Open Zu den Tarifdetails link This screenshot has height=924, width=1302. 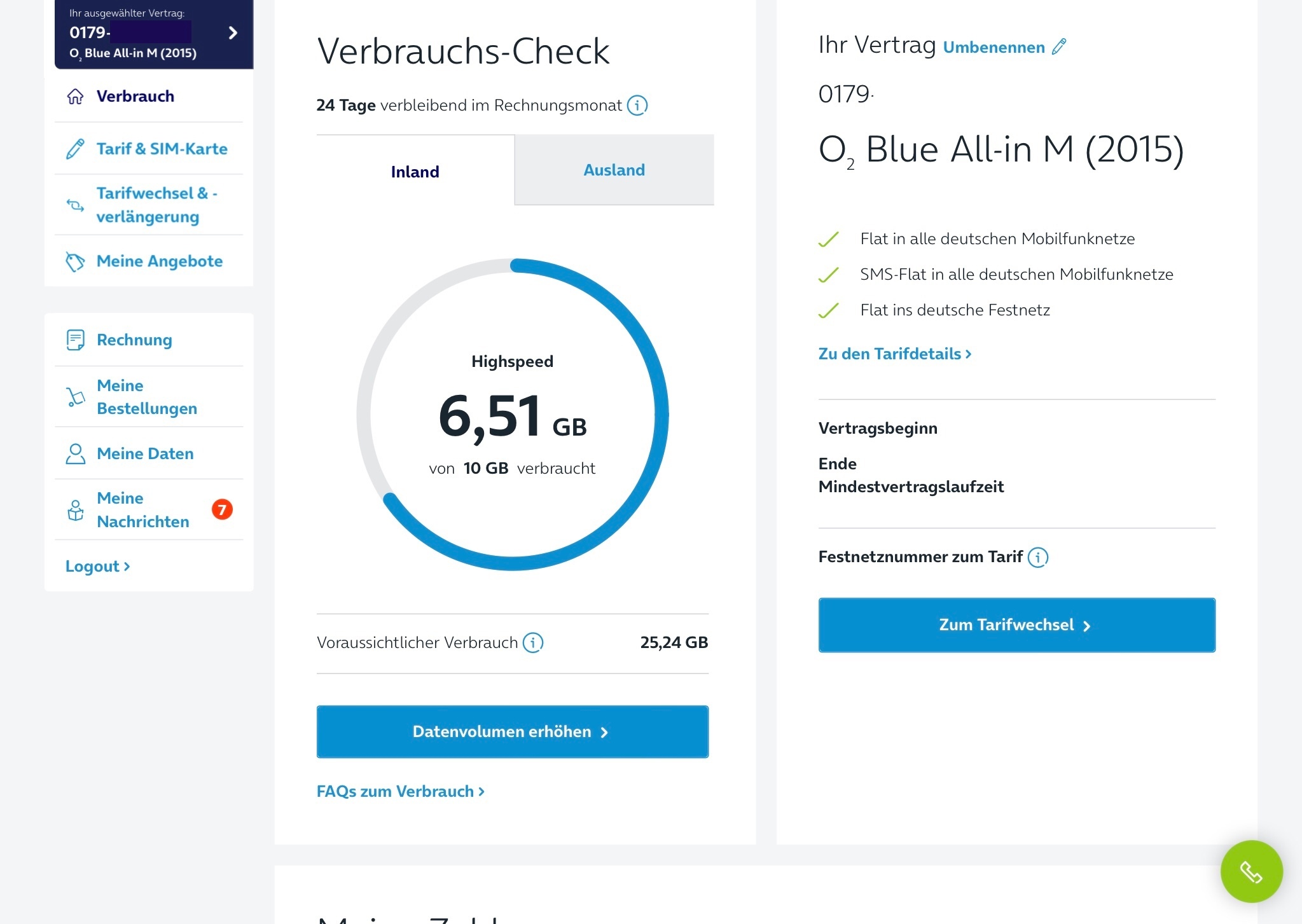point(895,354)
